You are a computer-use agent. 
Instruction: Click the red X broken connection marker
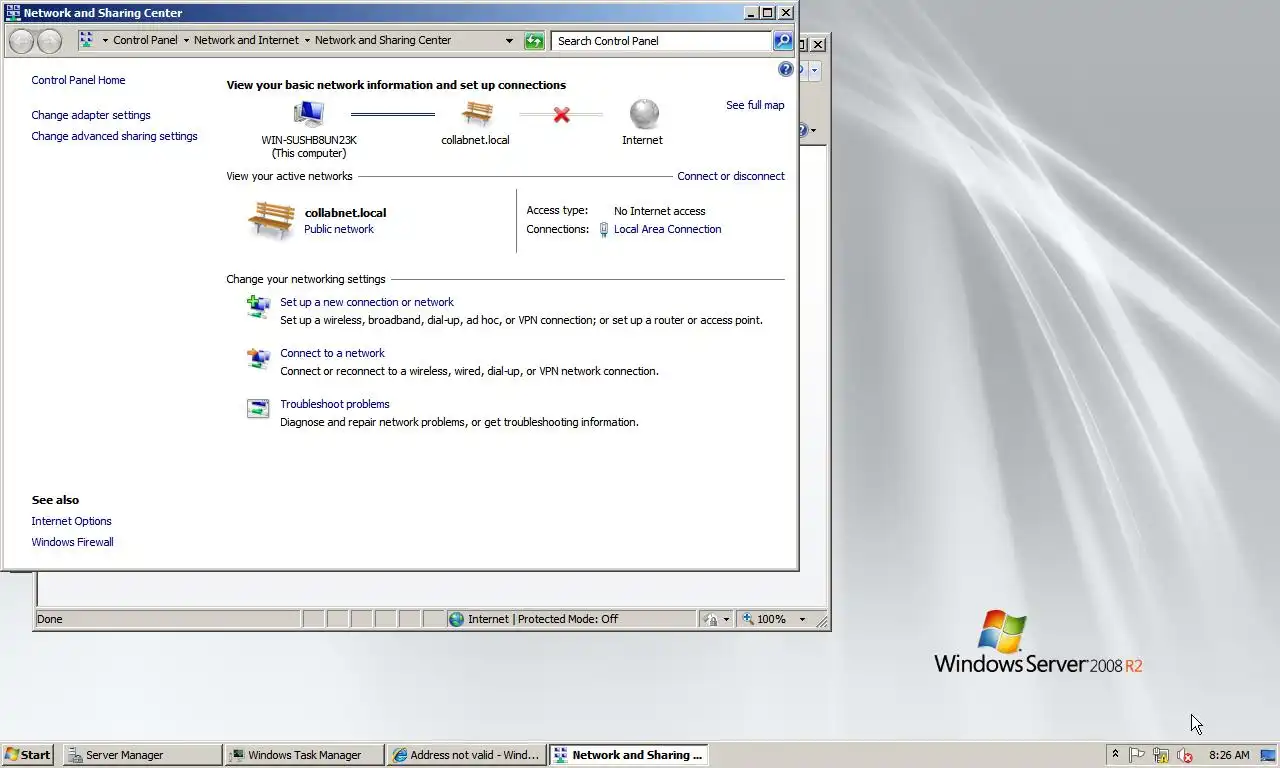coord(561,115)
